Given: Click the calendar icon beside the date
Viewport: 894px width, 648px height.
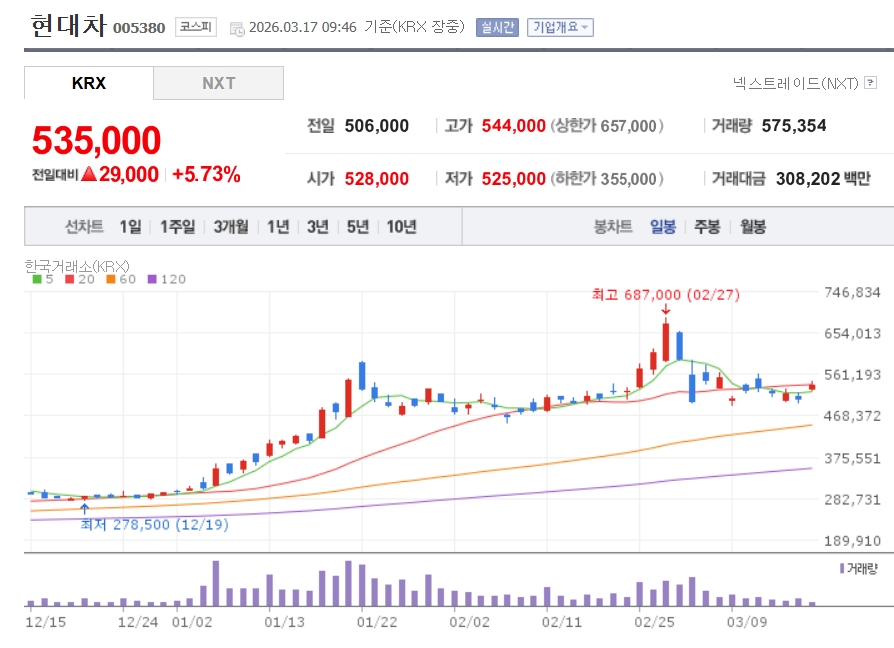Looking at the screenshot, I should (x=236, y=28).
